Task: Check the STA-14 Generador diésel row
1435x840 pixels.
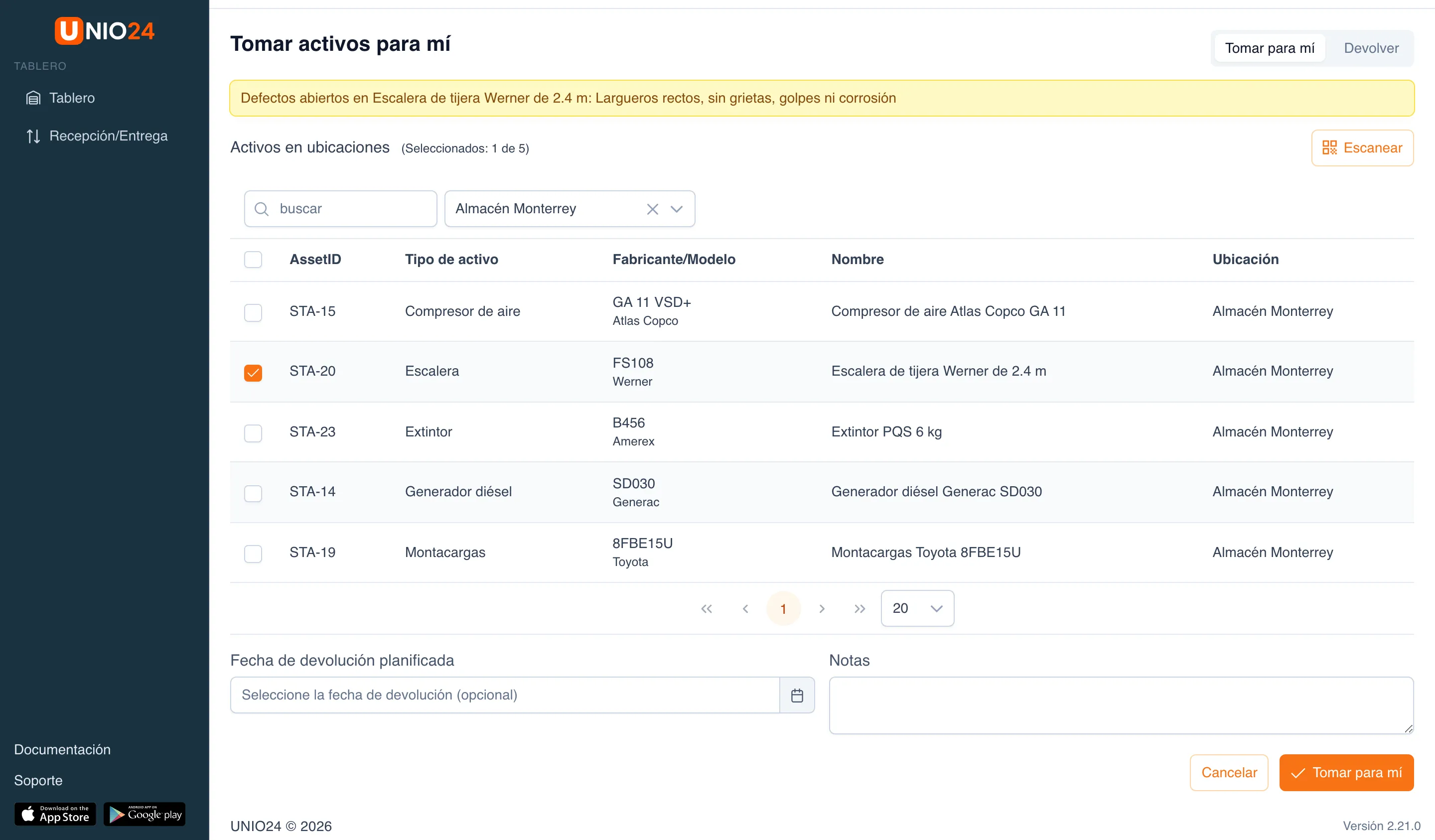Action: click(x=253, y=493)
